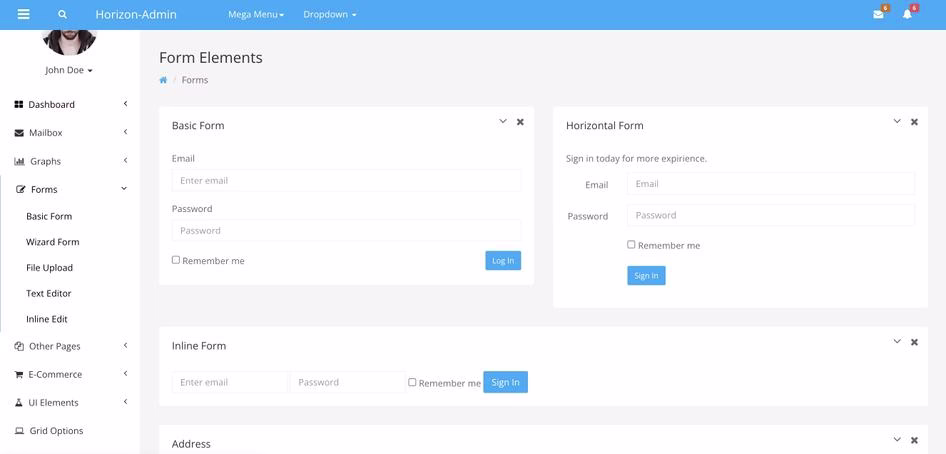The image size is (946, 454).
Task: Click the Forms breadcrumb text
Action: pyautogui.click(x=195, y=80)
